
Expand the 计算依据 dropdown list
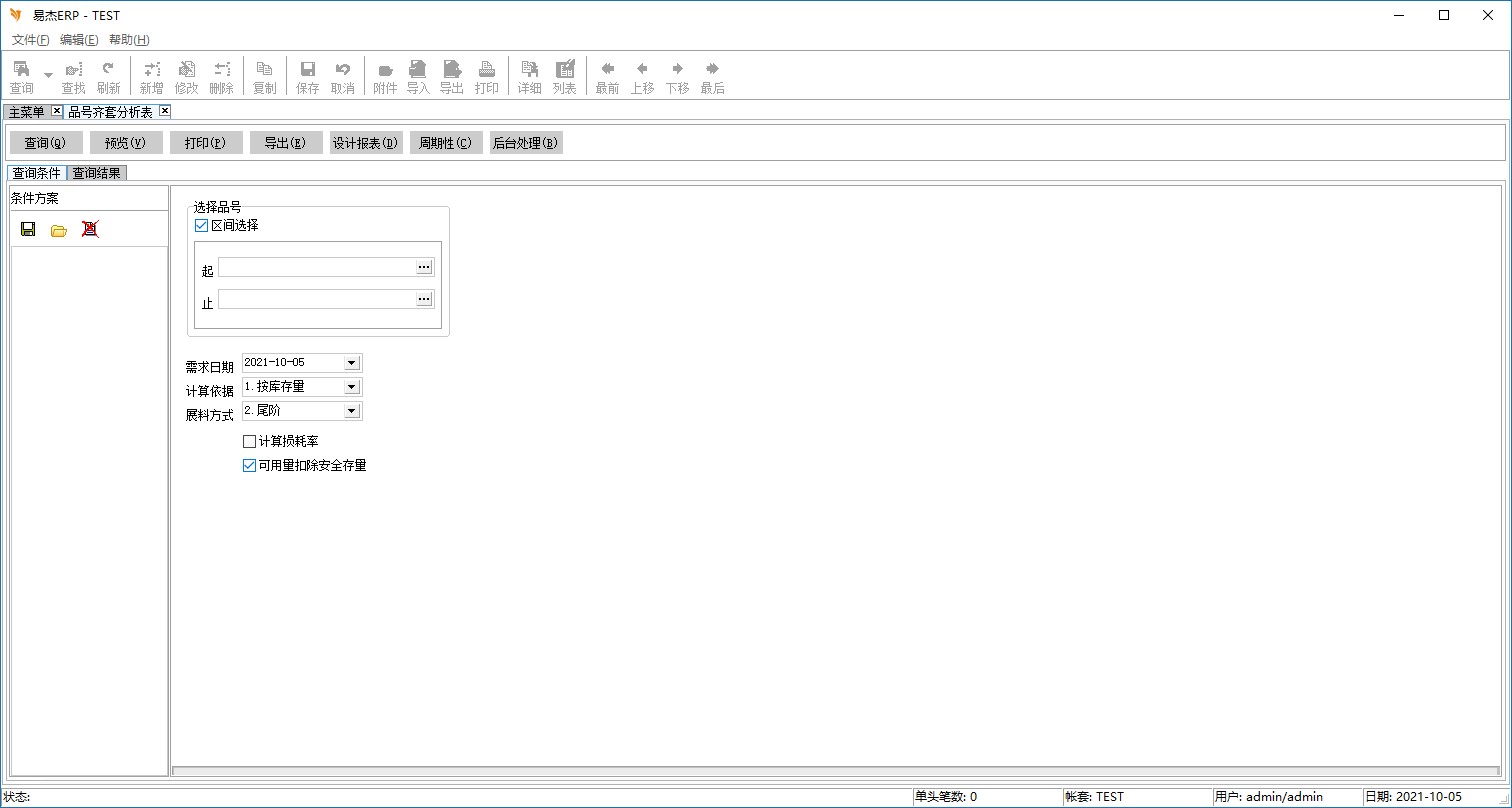(x=351, y=387)
